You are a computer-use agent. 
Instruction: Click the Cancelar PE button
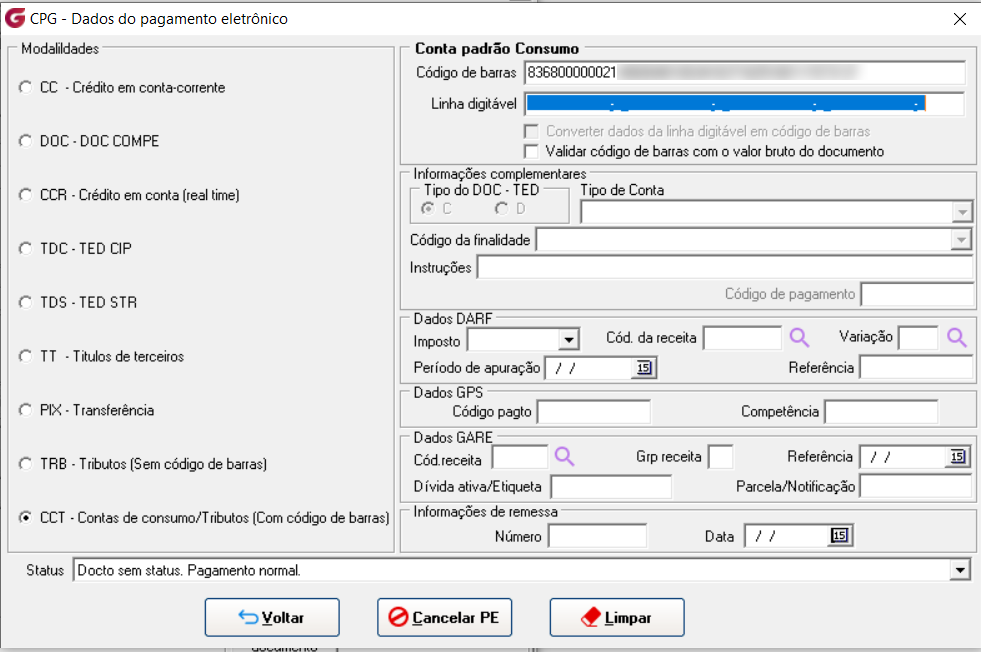coord(444,618)
